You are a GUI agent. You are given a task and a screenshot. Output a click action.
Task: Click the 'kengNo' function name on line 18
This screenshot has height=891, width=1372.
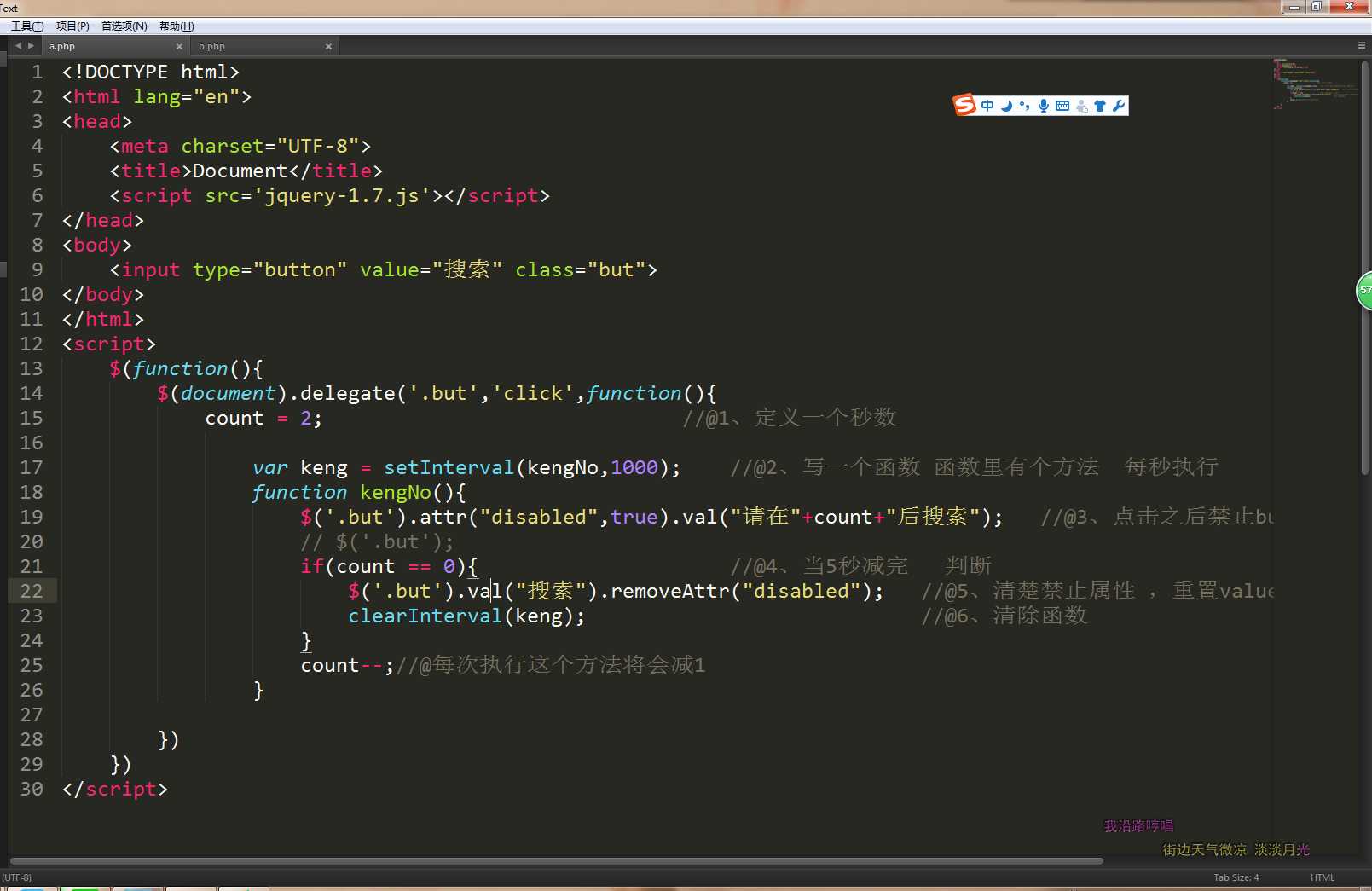pos(396,492)
